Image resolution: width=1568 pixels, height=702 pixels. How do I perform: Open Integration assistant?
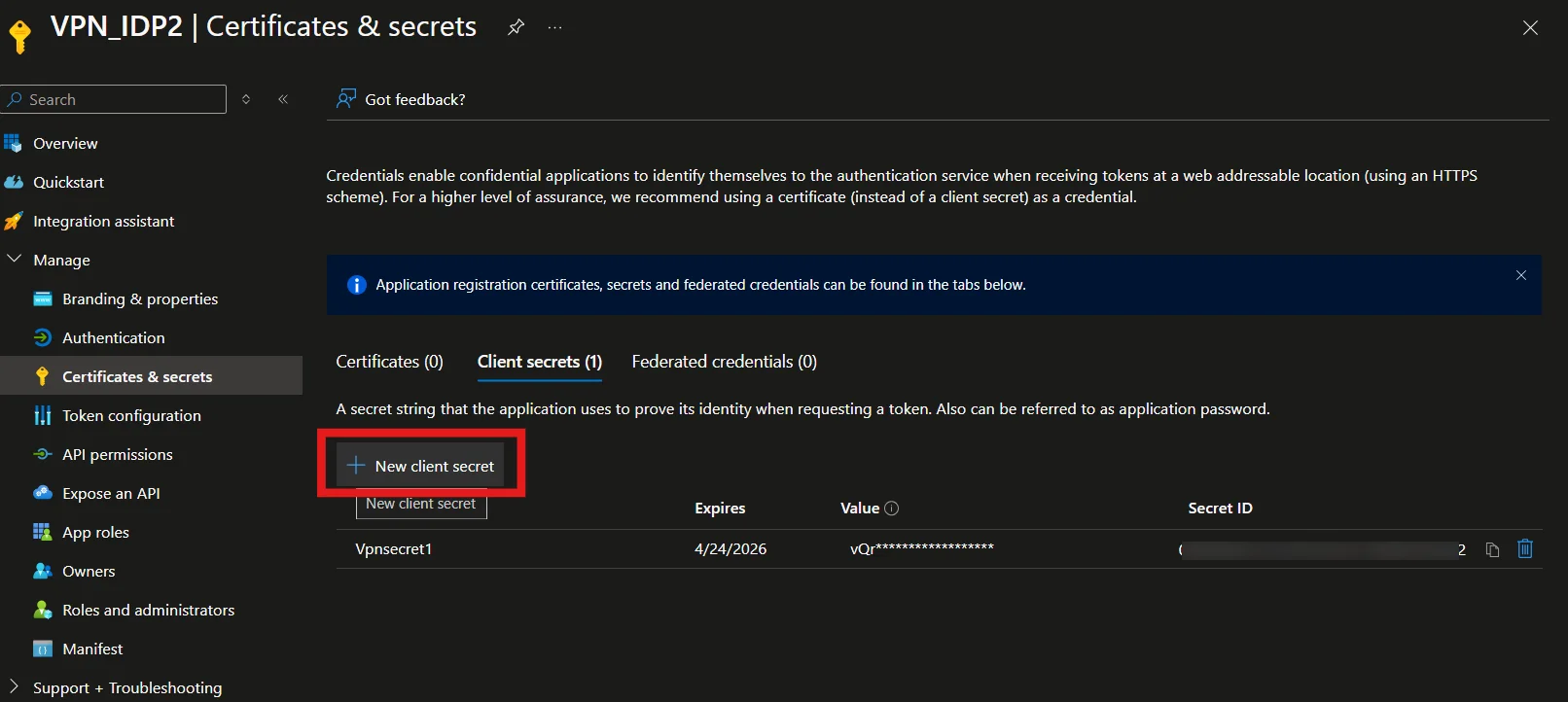tap(104, 221)
